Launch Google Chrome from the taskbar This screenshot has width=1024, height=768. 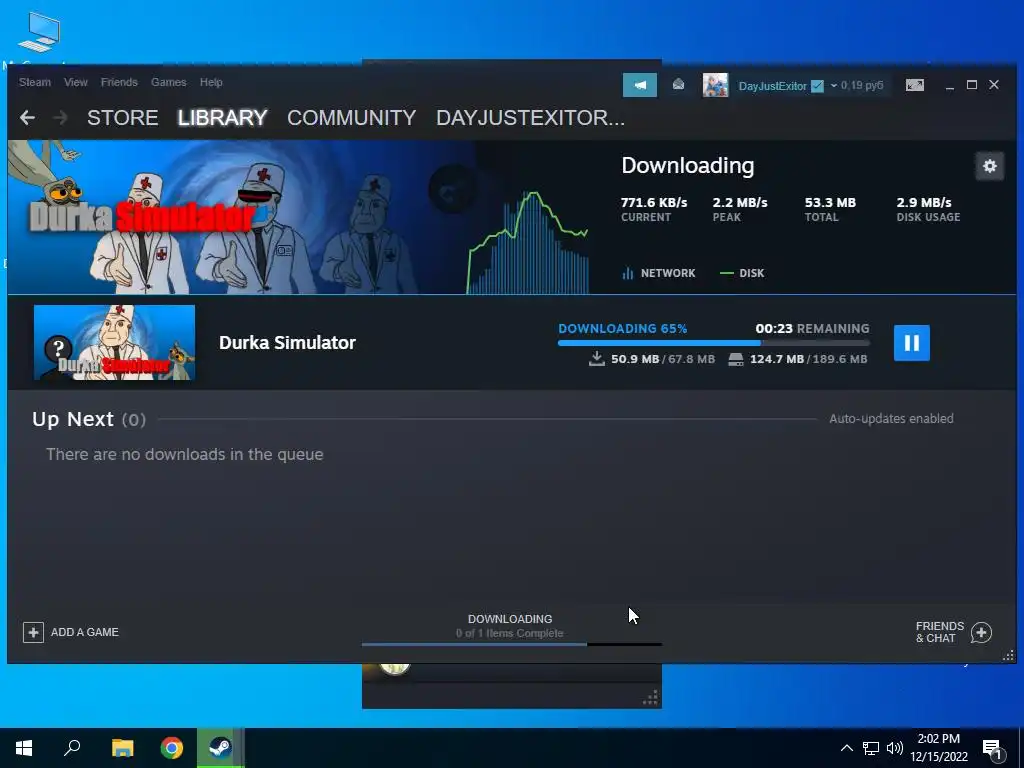point(172,748)
